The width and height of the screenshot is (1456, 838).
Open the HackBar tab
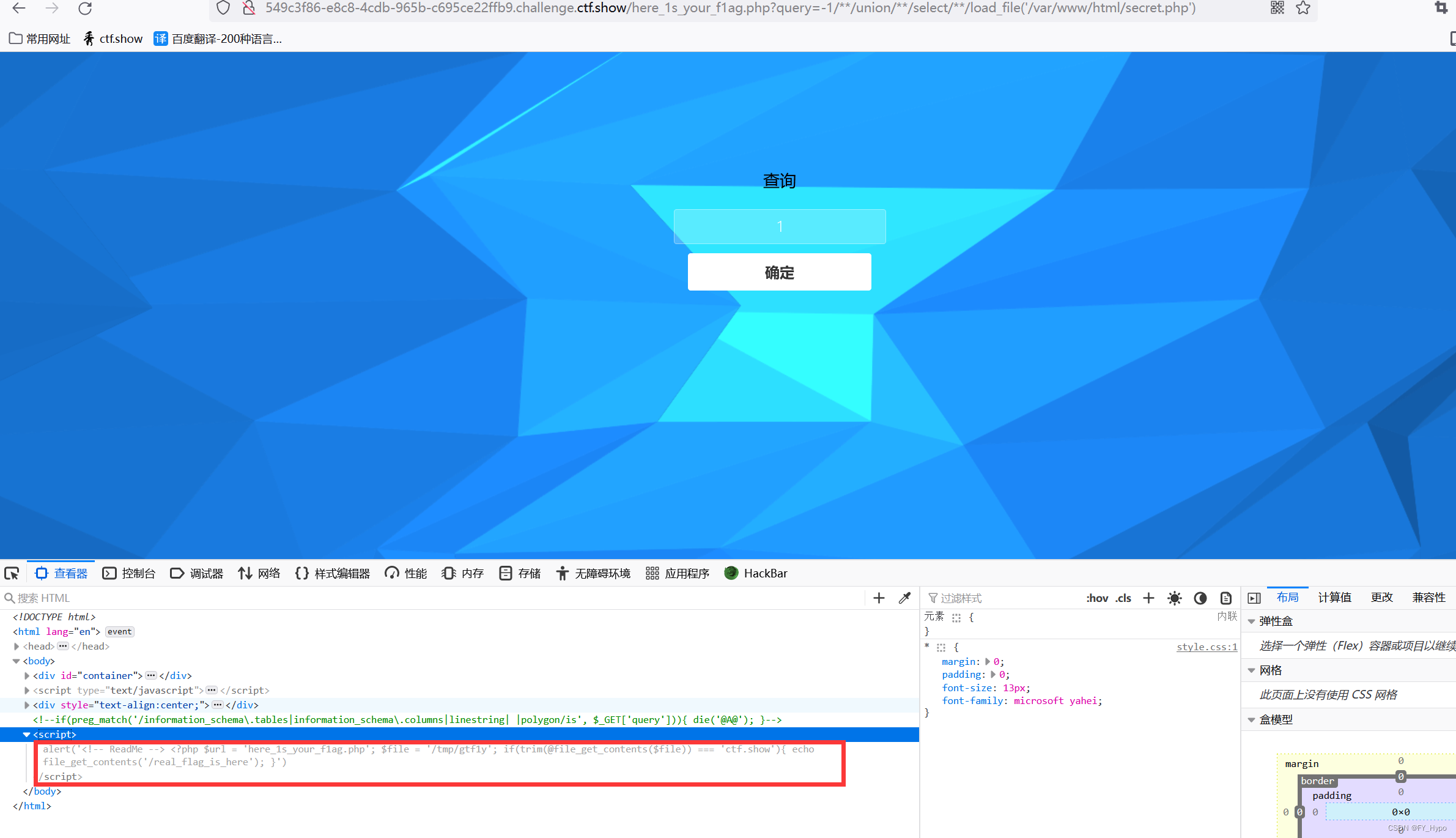[x=756, y=573]
